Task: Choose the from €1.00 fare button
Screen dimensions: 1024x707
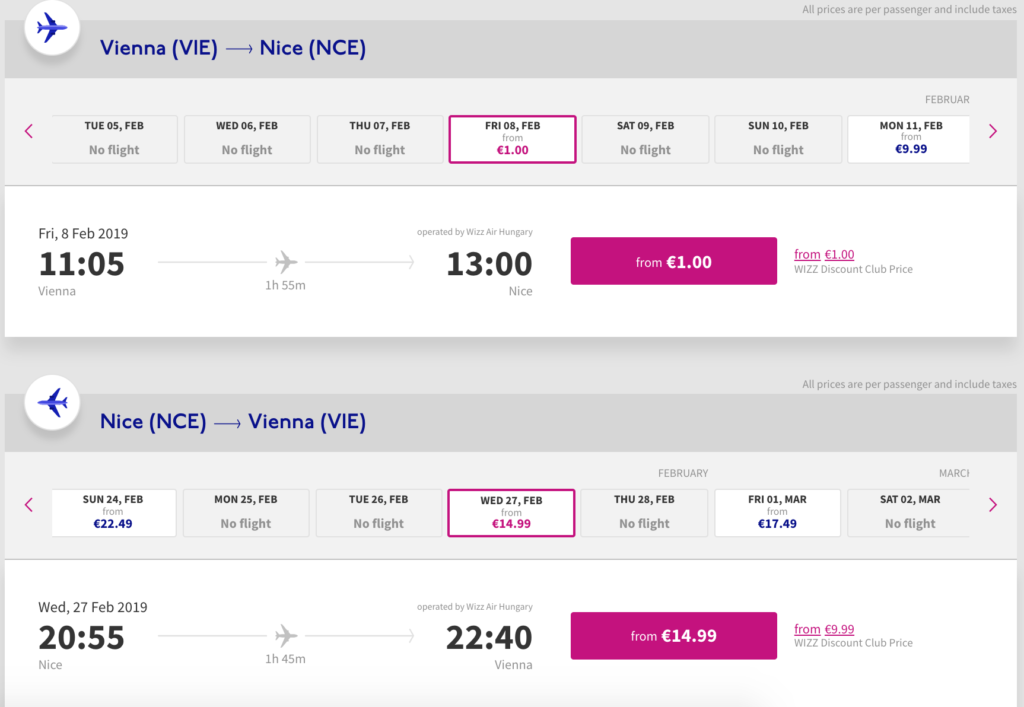Action: pyautogui.click(x=673, y=261)
